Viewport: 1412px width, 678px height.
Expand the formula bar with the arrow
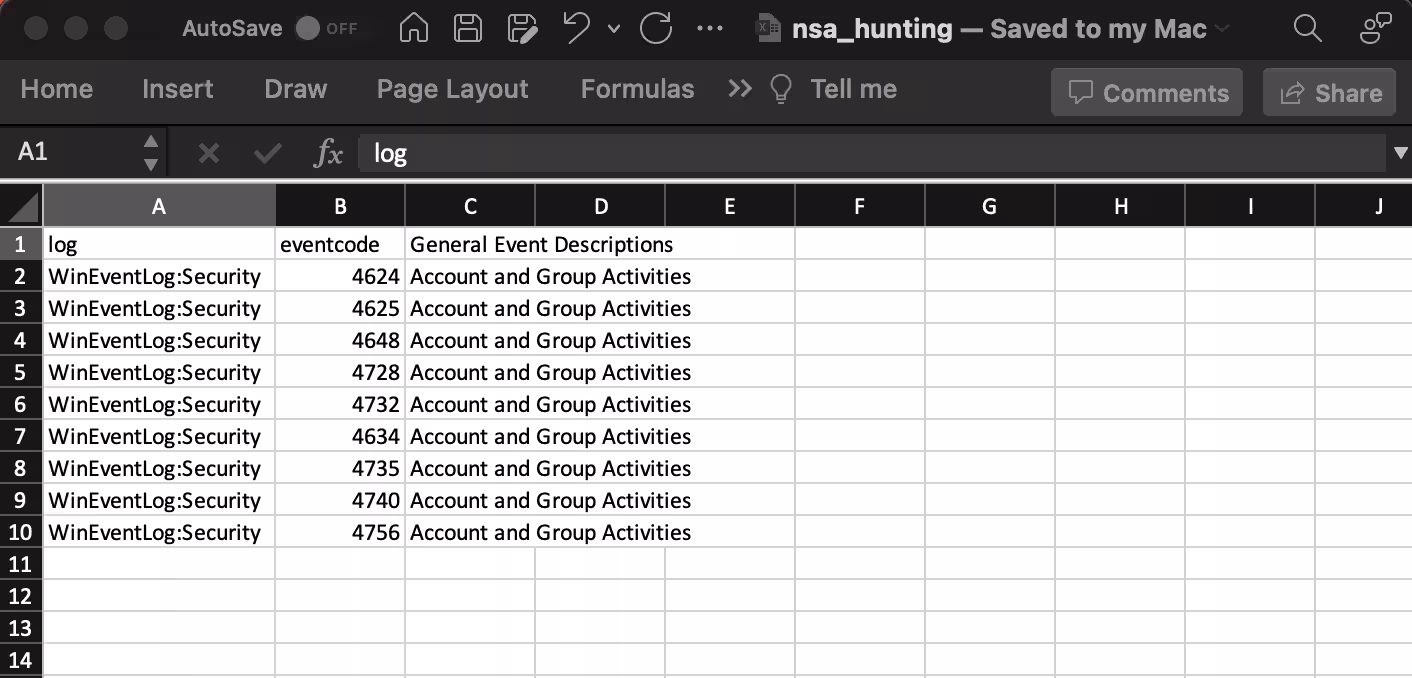[x=1400, y=153]
